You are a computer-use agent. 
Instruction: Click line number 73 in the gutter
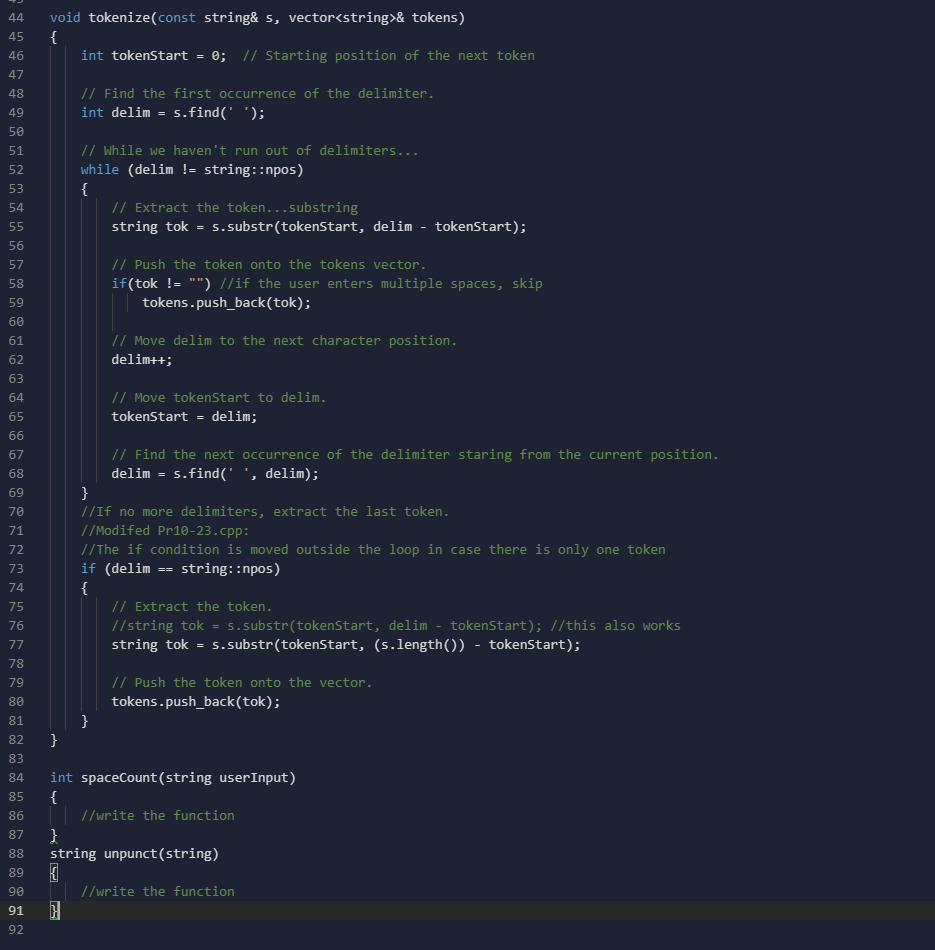pyautogui.click(x=16, y=569)
